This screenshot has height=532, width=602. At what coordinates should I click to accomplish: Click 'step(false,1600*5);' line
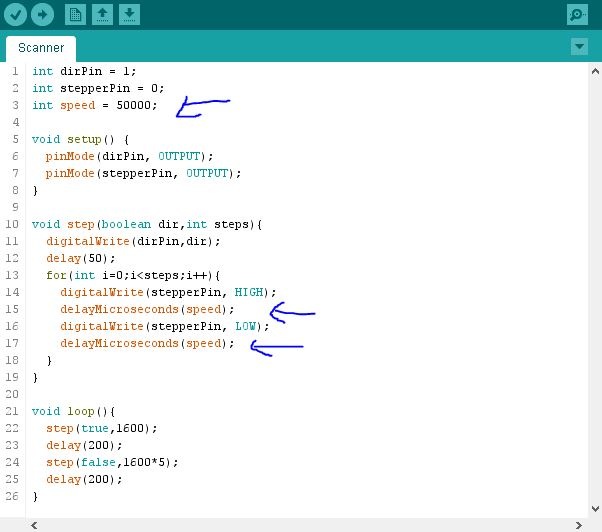pos(112,462)
